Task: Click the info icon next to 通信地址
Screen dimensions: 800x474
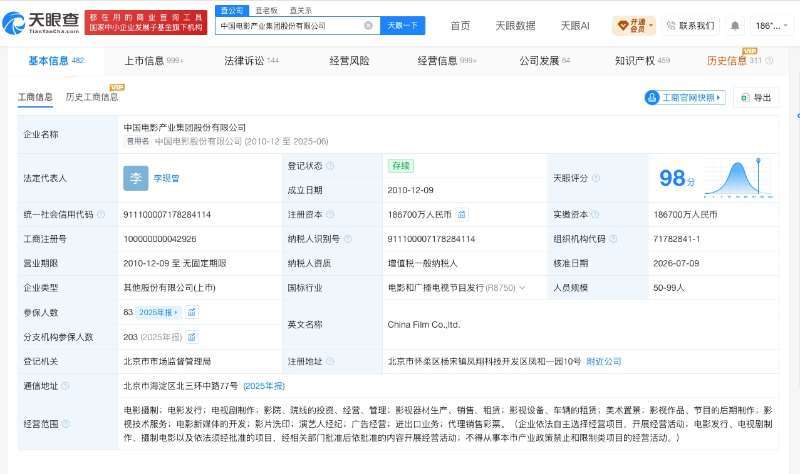Action: [x=65, y=386]
